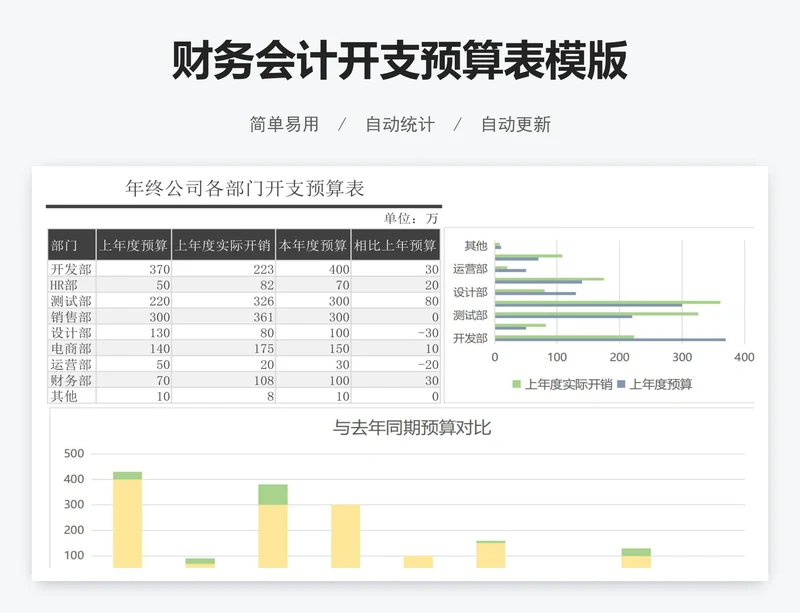Select the cell with value 220
This screenshot has height=613, width=800.
tap(134, 301)
